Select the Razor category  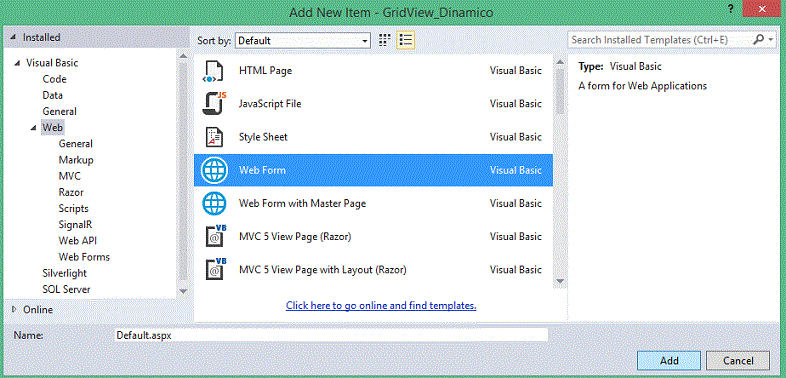tap(71, 193)
